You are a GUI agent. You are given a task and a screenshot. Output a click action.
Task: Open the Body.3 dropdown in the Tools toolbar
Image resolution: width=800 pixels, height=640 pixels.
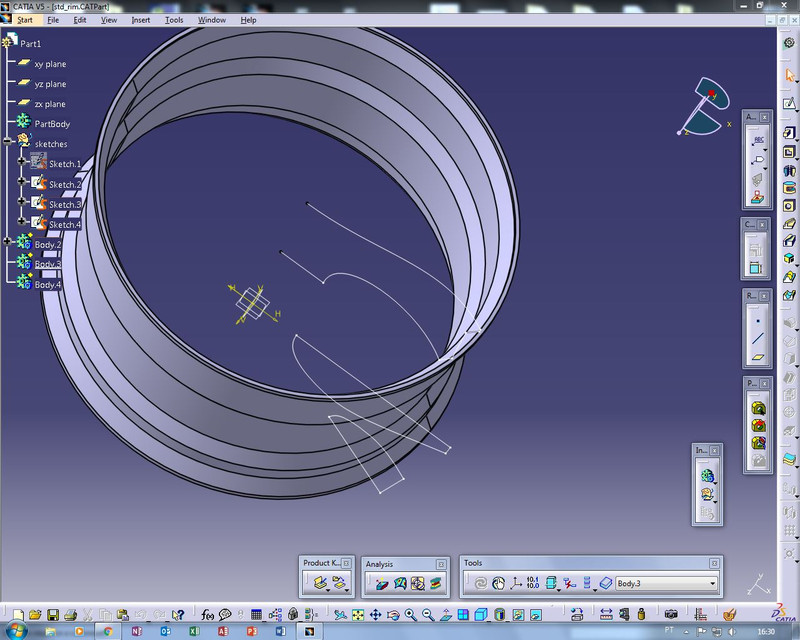pyautogui.click(x=710, y=583)
